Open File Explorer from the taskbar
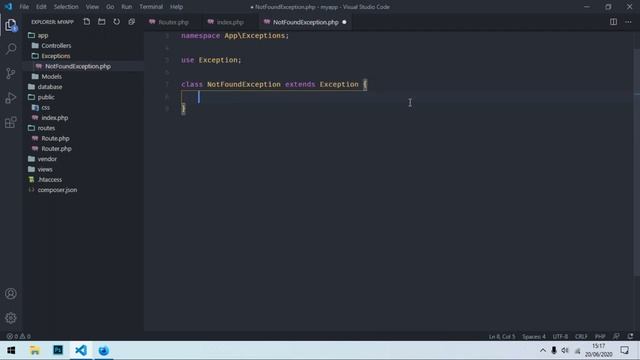The image size is (640, 360). 35,350
